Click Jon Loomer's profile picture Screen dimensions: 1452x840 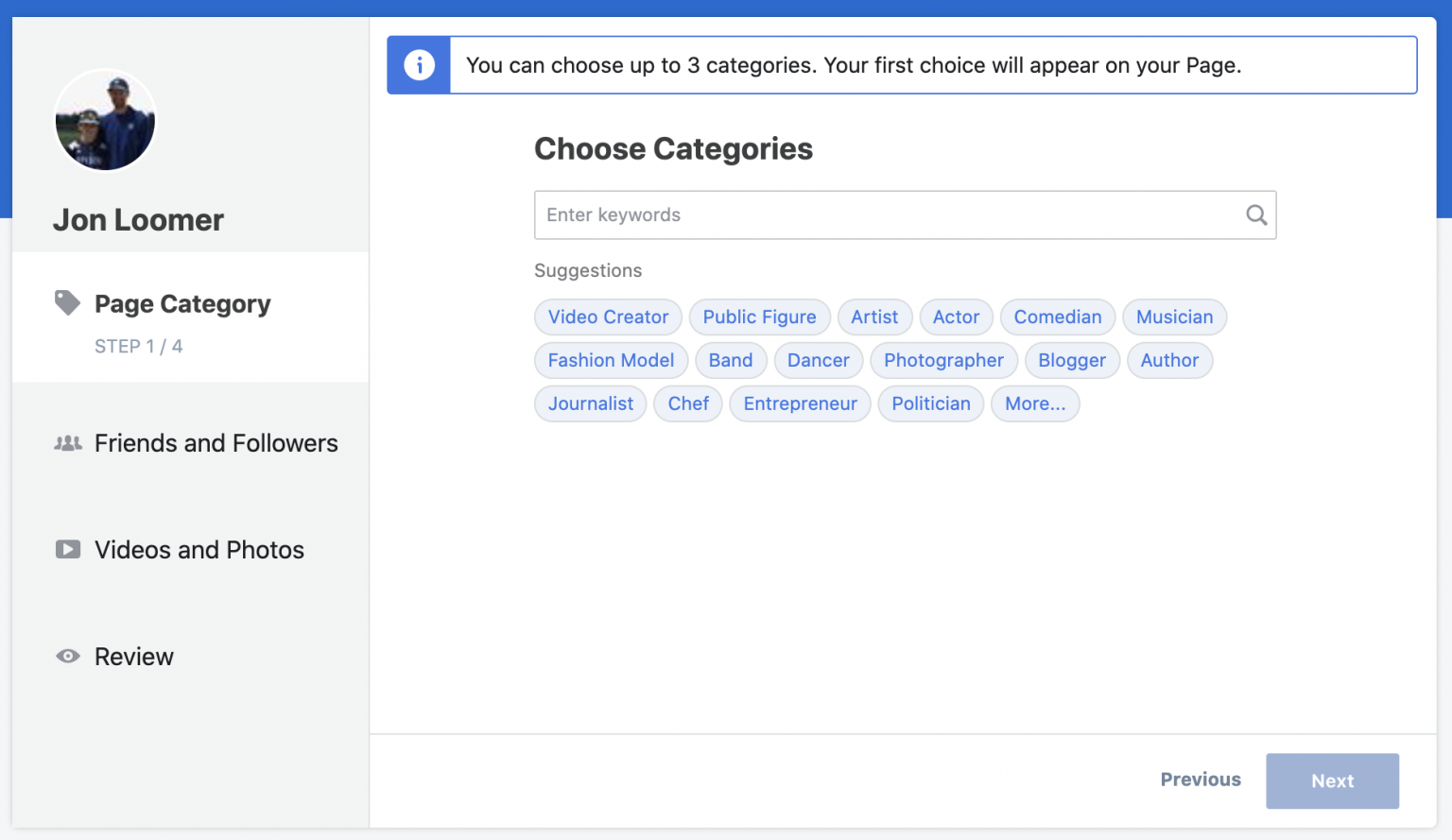point(105,120)
